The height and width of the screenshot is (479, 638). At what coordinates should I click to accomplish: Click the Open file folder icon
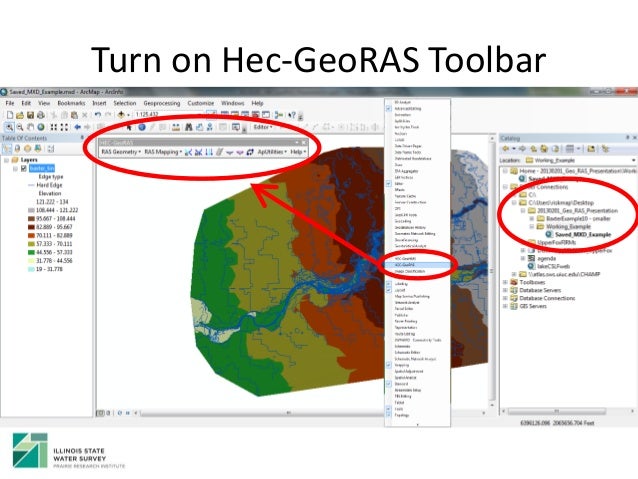(x=20, y=115)
